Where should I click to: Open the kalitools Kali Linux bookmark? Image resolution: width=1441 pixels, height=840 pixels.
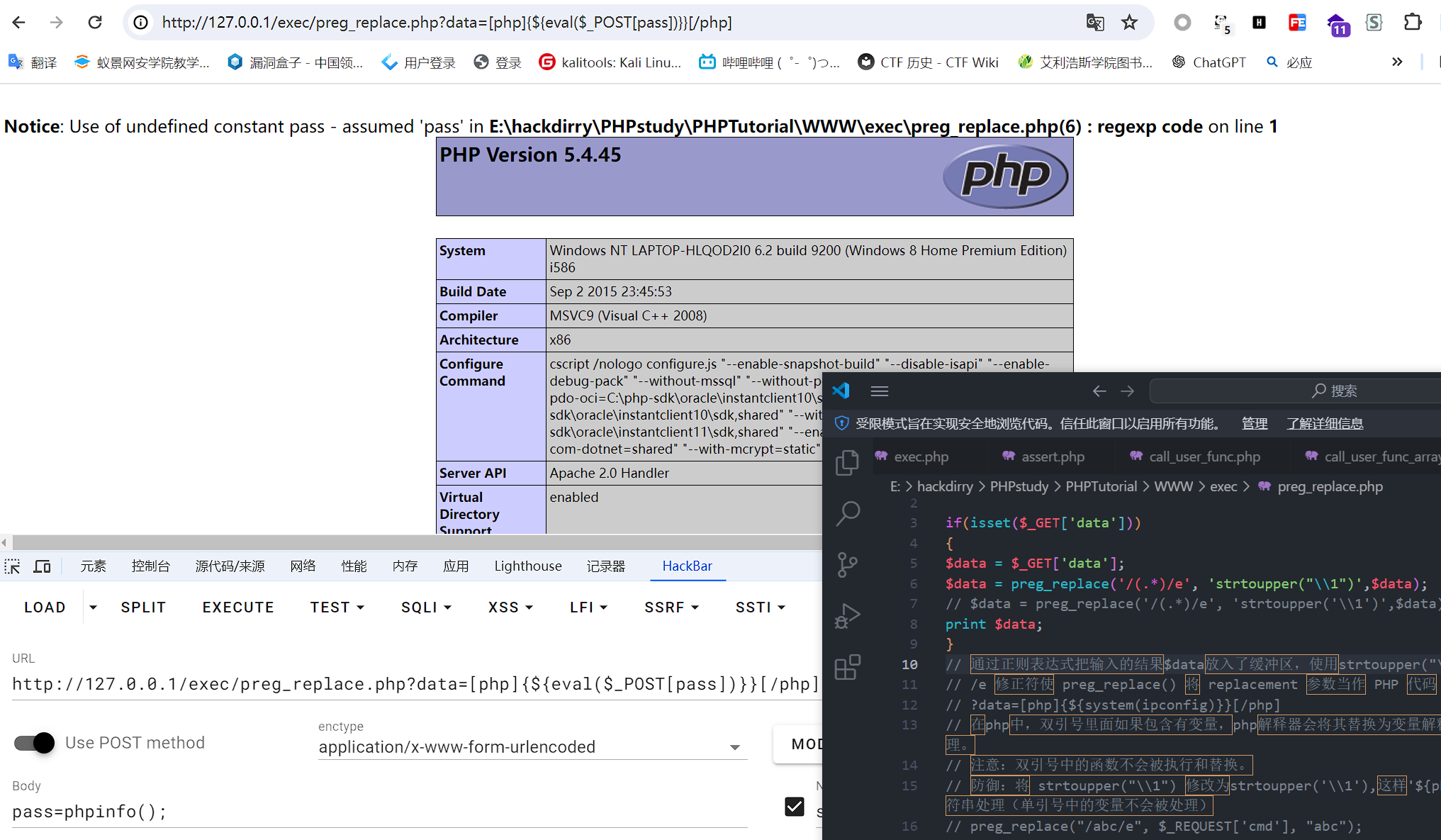point(610,62)
